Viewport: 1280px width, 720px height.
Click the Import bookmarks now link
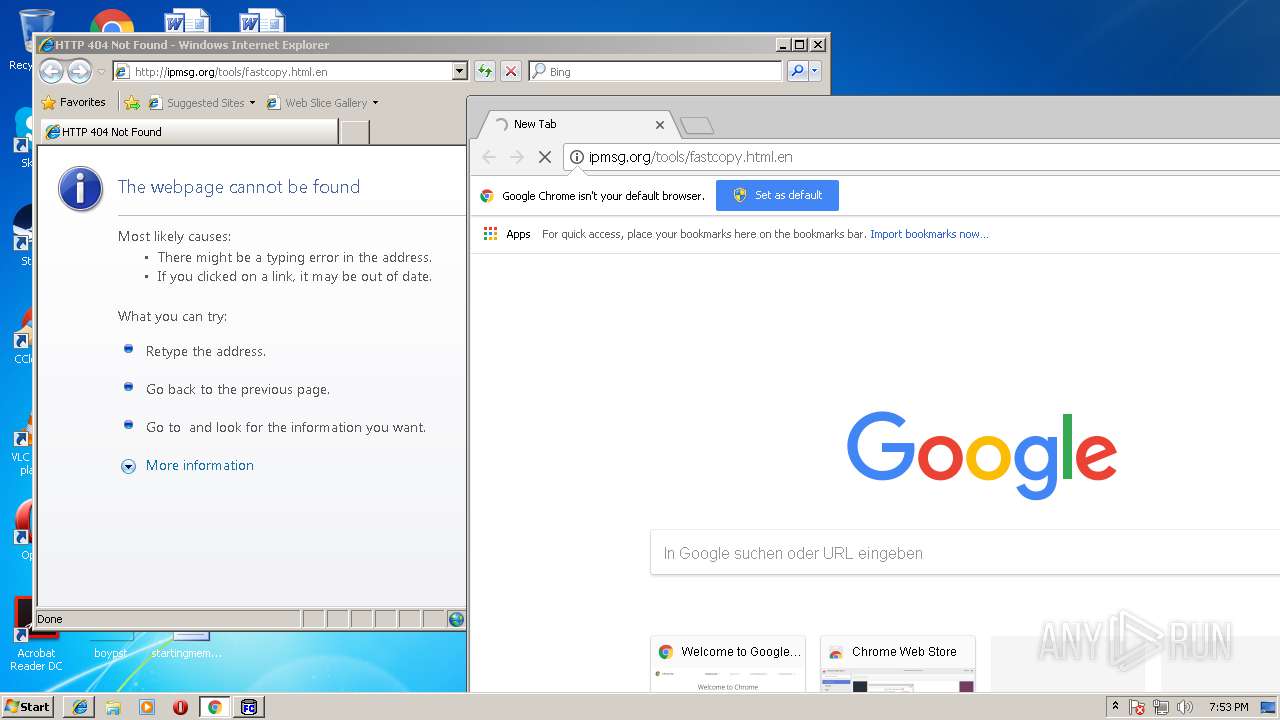click(929, 234)
